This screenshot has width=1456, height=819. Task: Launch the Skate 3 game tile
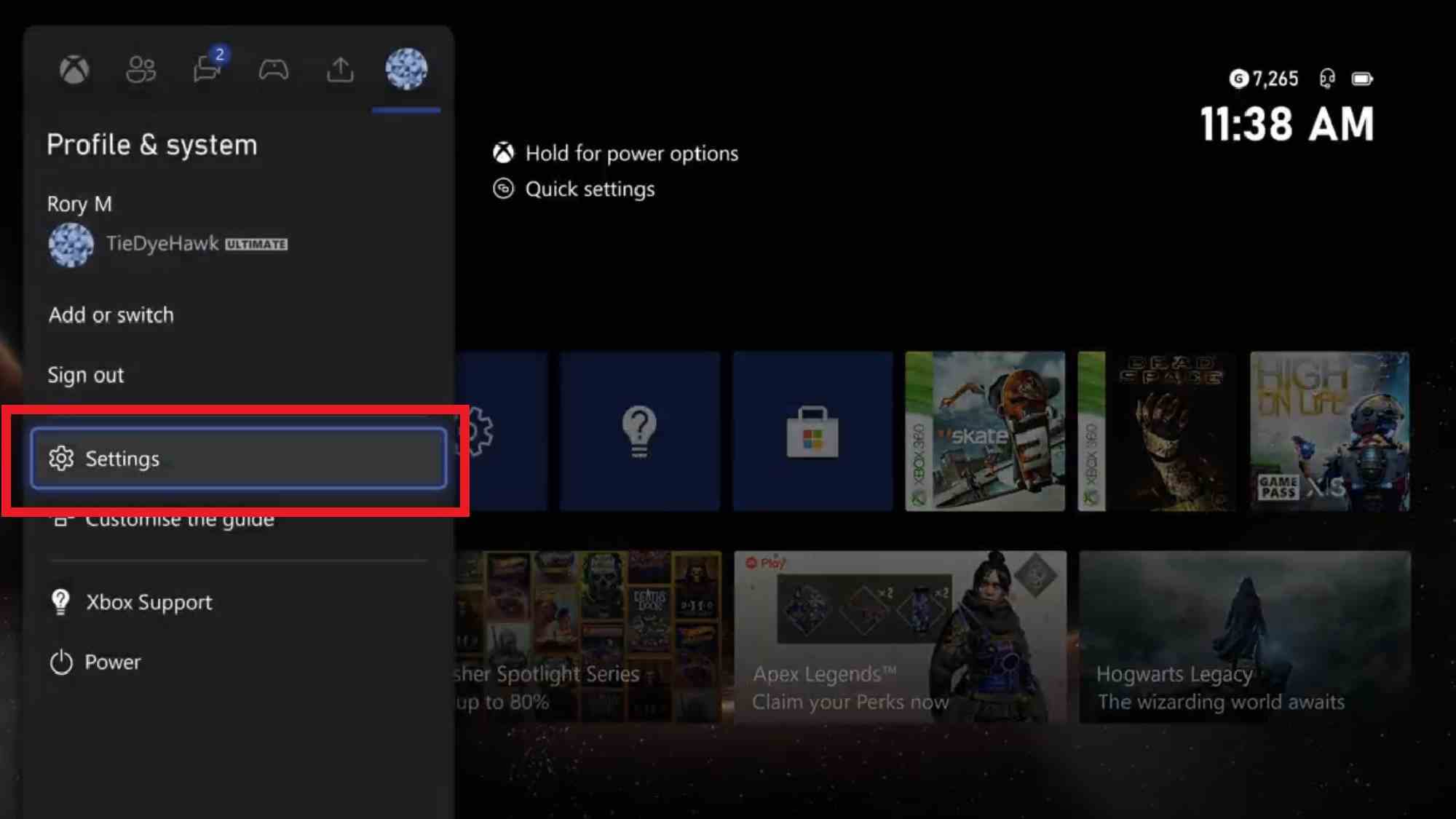coord(985,431)
